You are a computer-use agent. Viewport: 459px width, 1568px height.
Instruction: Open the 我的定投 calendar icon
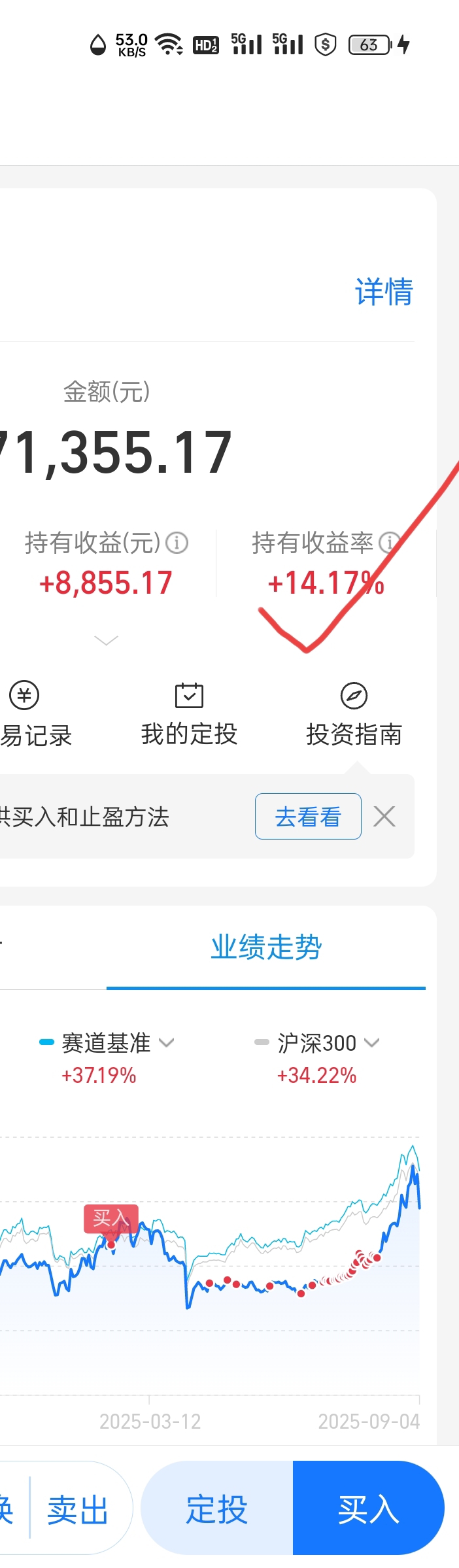click(189, 695)
